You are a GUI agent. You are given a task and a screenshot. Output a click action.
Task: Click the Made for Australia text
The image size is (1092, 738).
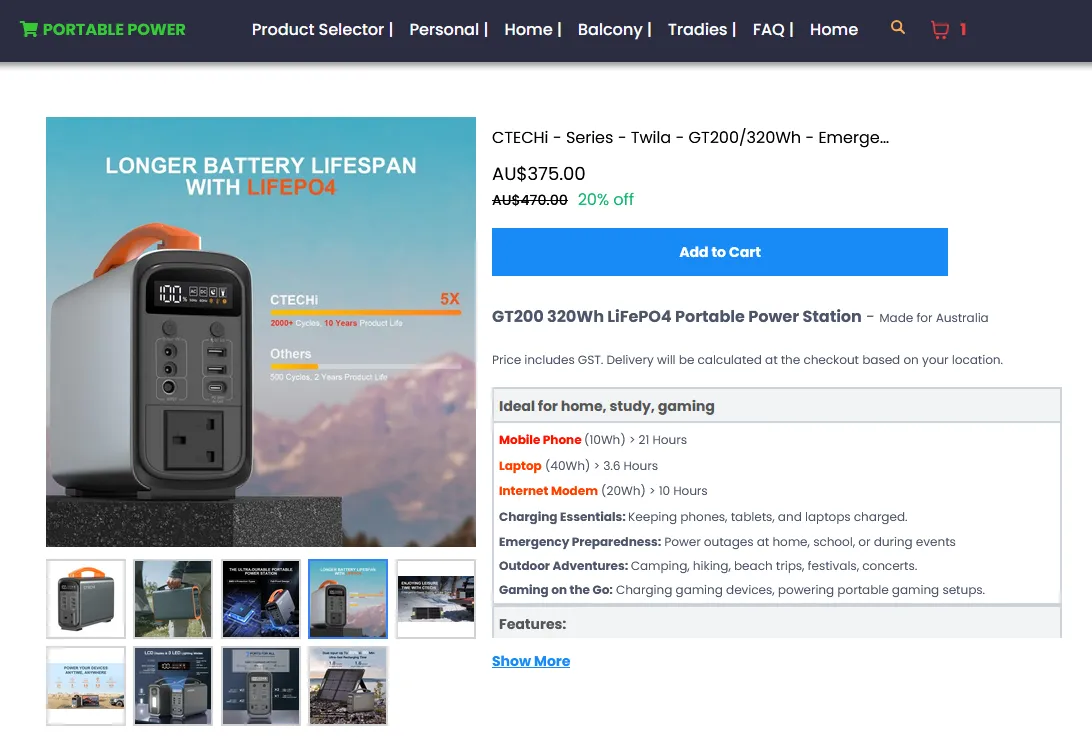tap(933, 318)
